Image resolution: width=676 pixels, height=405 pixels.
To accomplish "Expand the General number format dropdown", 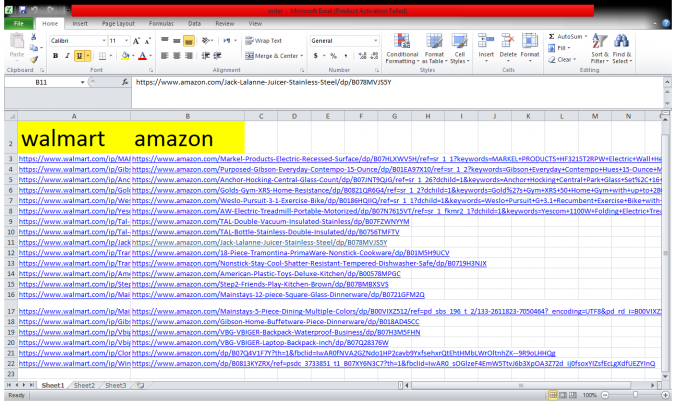I will (x=374, y=40).
